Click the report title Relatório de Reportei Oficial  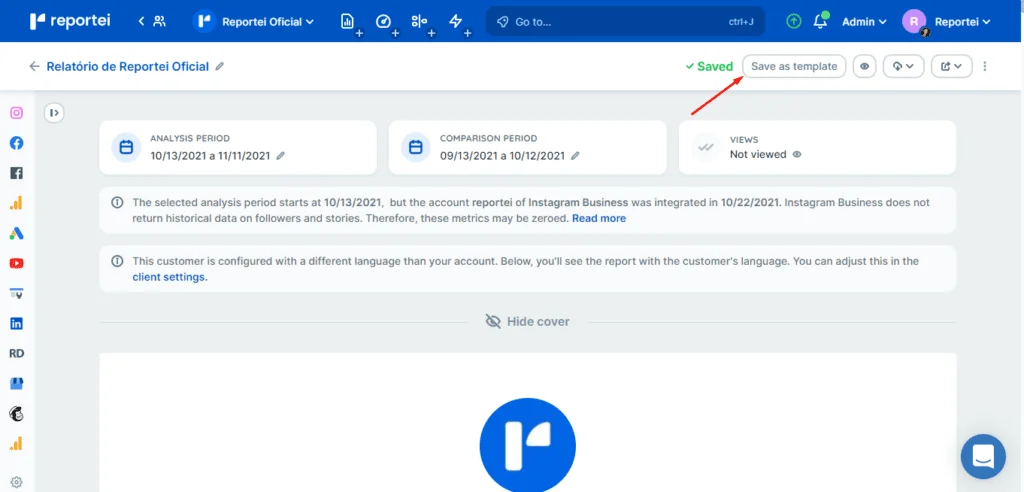128,66
